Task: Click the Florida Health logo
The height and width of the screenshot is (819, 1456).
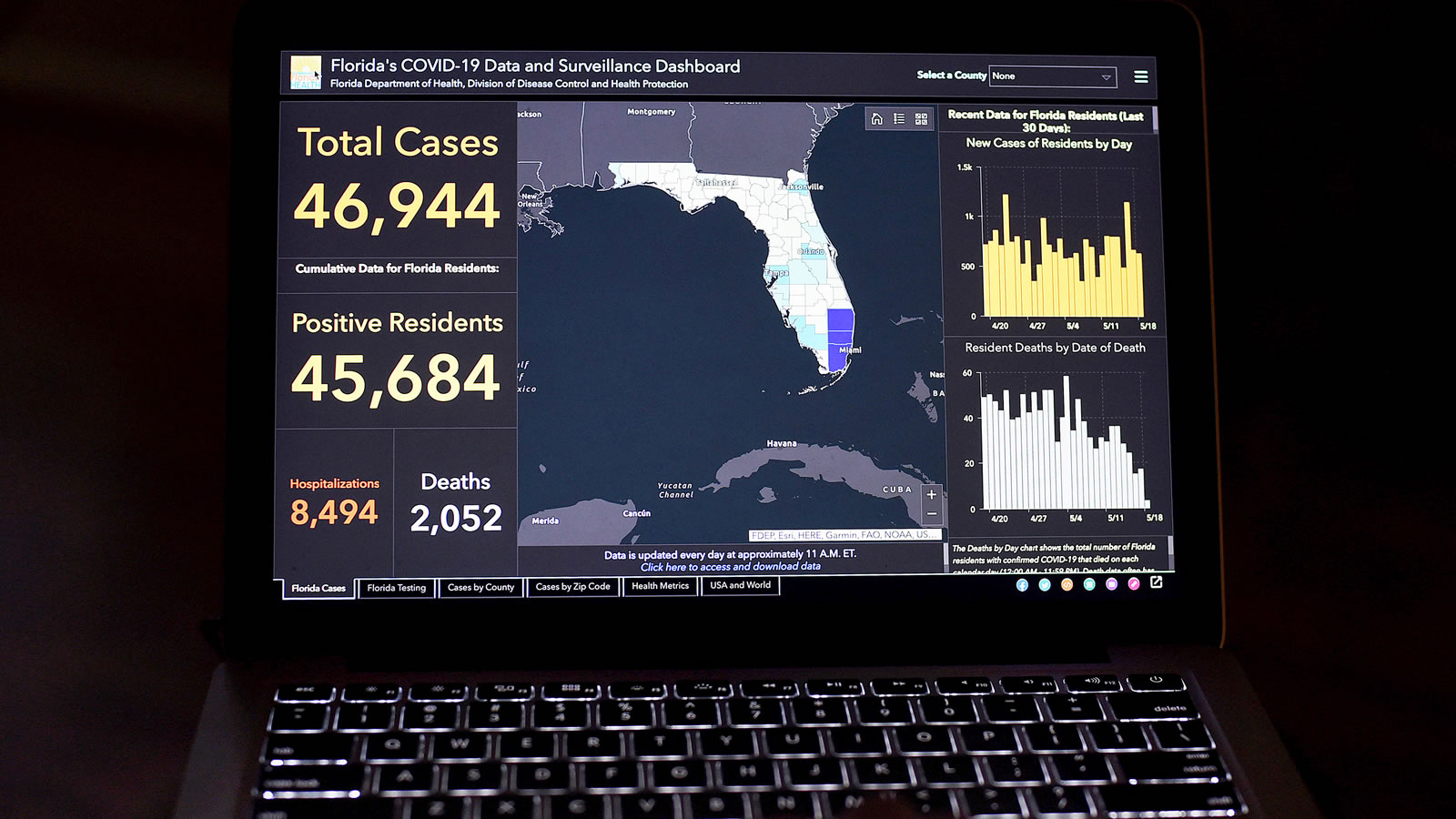Action: click(x=306, y=73)
